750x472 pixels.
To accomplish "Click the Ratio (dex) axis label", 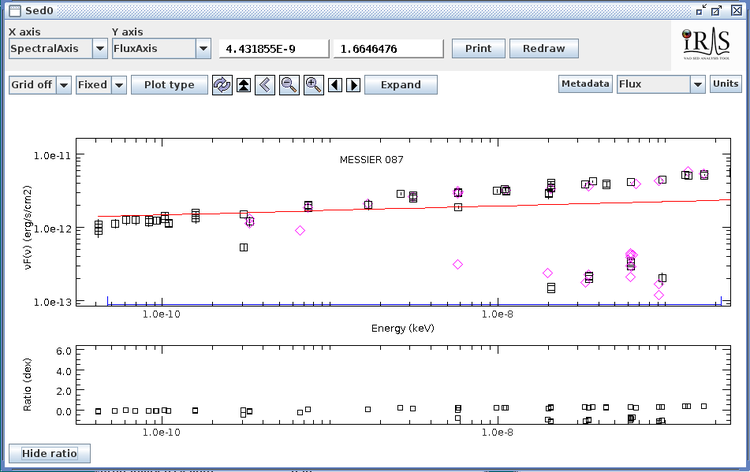I will coord(27,384).
